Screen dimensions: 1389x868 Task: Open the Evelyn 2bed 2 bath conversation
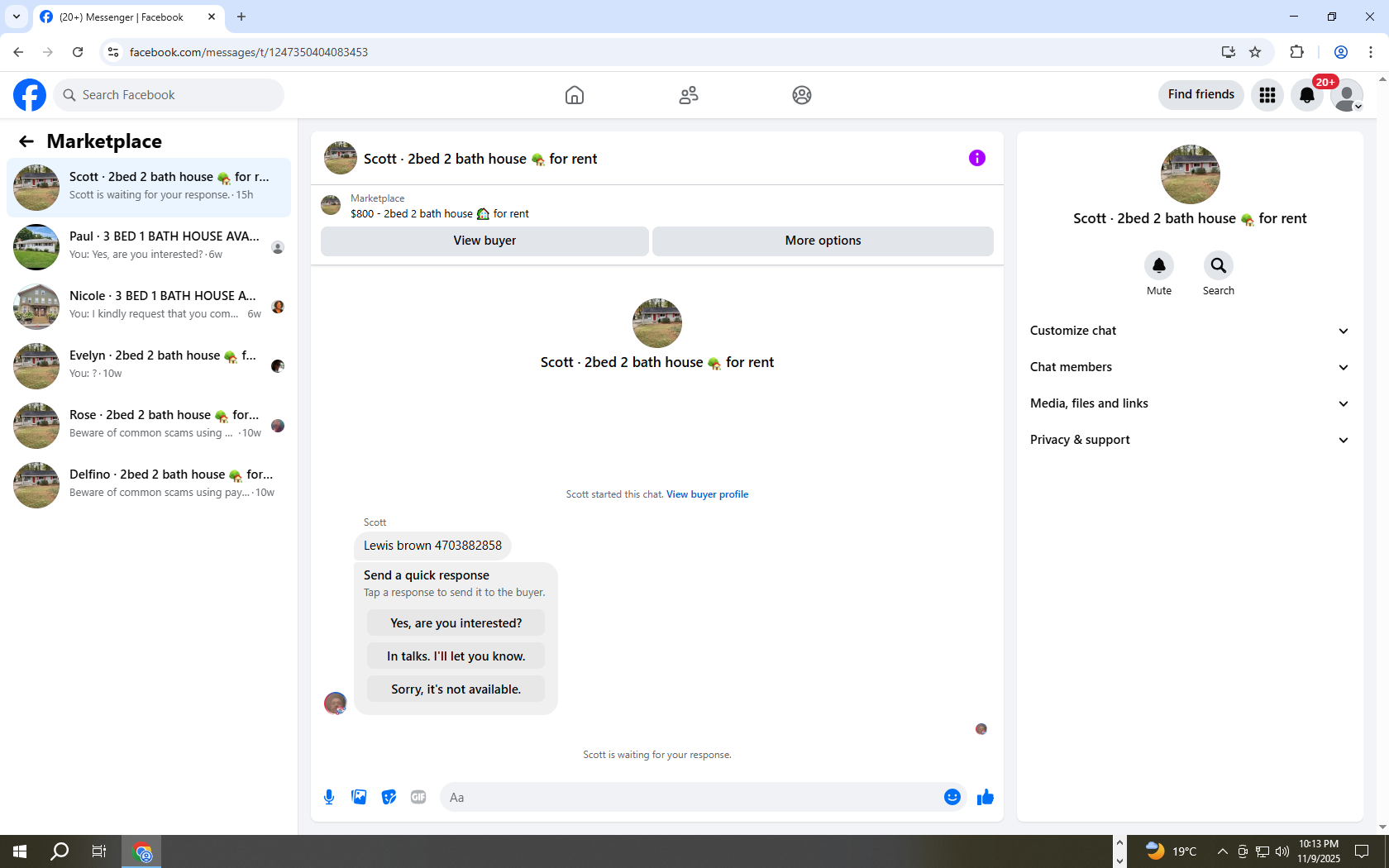tap(149, 366)
